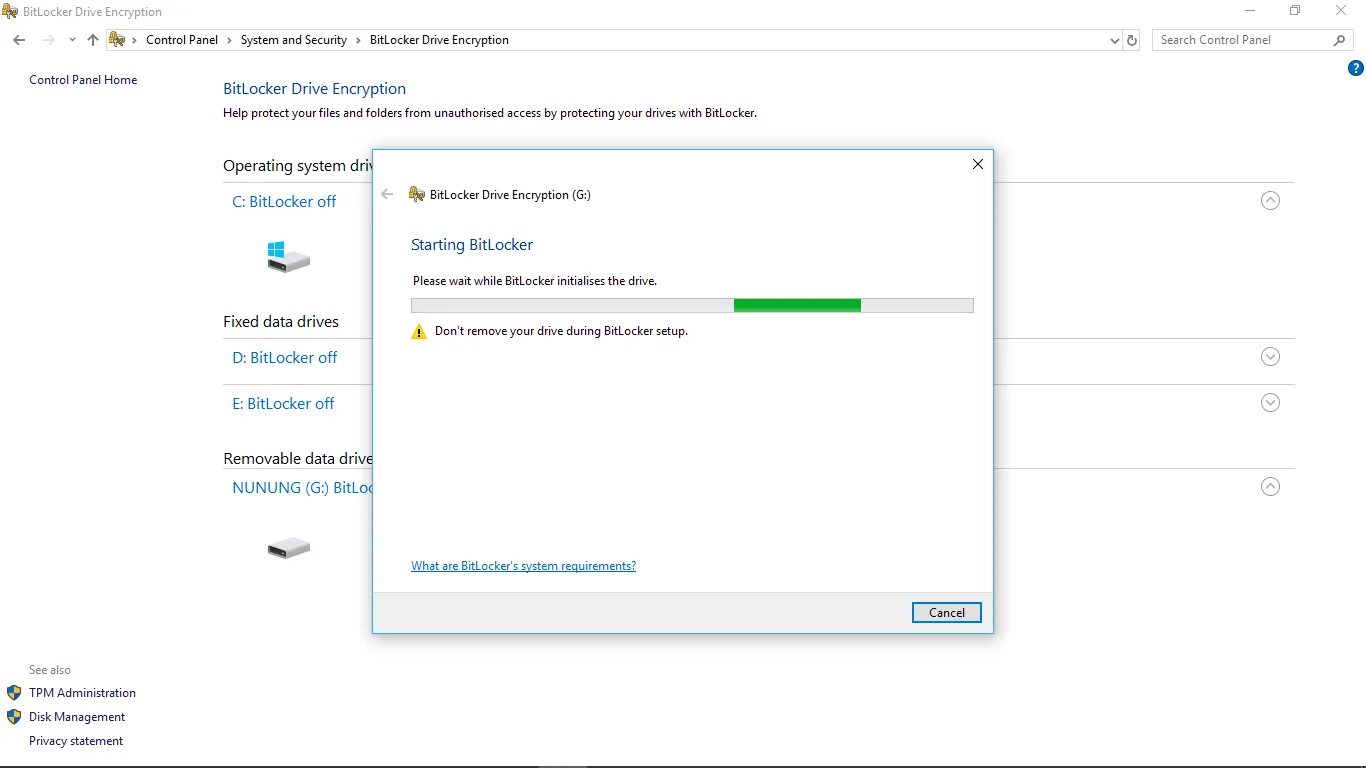Viewport: 1366px width, 768px height.
Task: Click the Back arrow in the address bar
Action: 19,40
